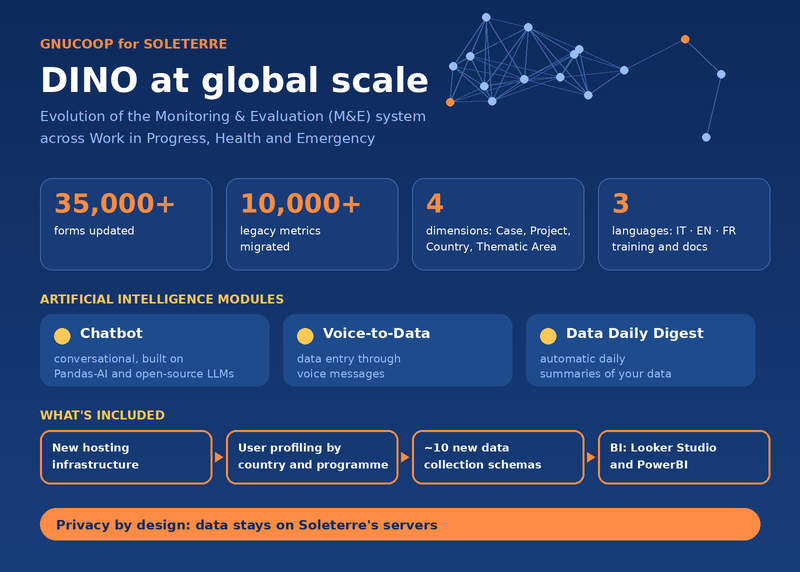Image resolution: width=800 pixels, height=572 pixels.
Task: Open the Data Daily Digest card
Action: (x=640, y=350)
